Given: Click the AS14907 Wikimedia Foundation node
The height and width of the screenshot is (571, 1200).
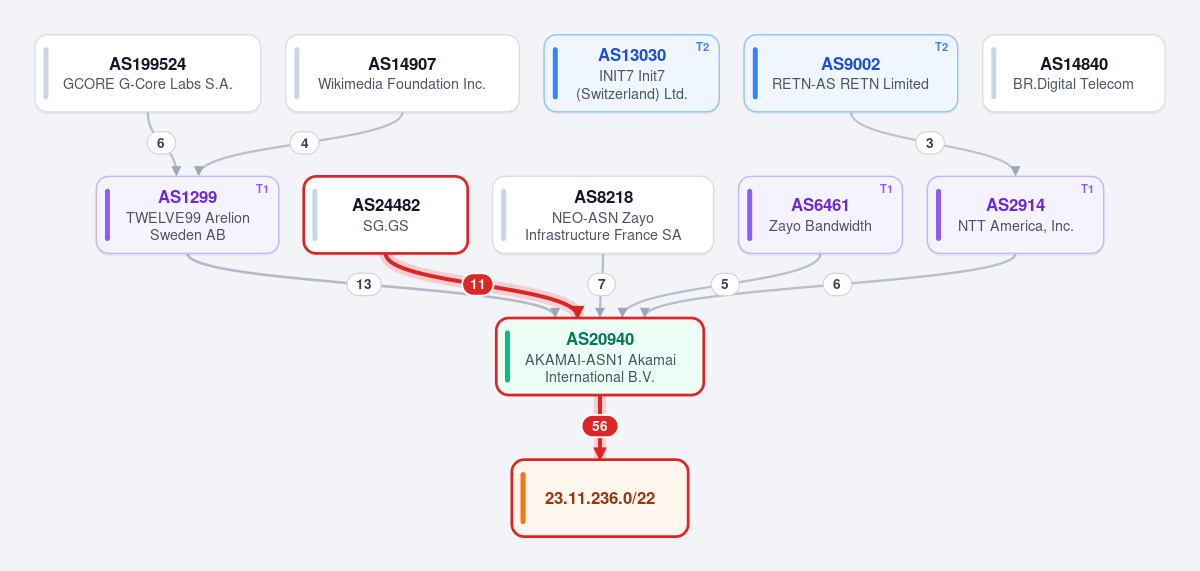Looking at the screenshot, I should [x=402, y=73].
